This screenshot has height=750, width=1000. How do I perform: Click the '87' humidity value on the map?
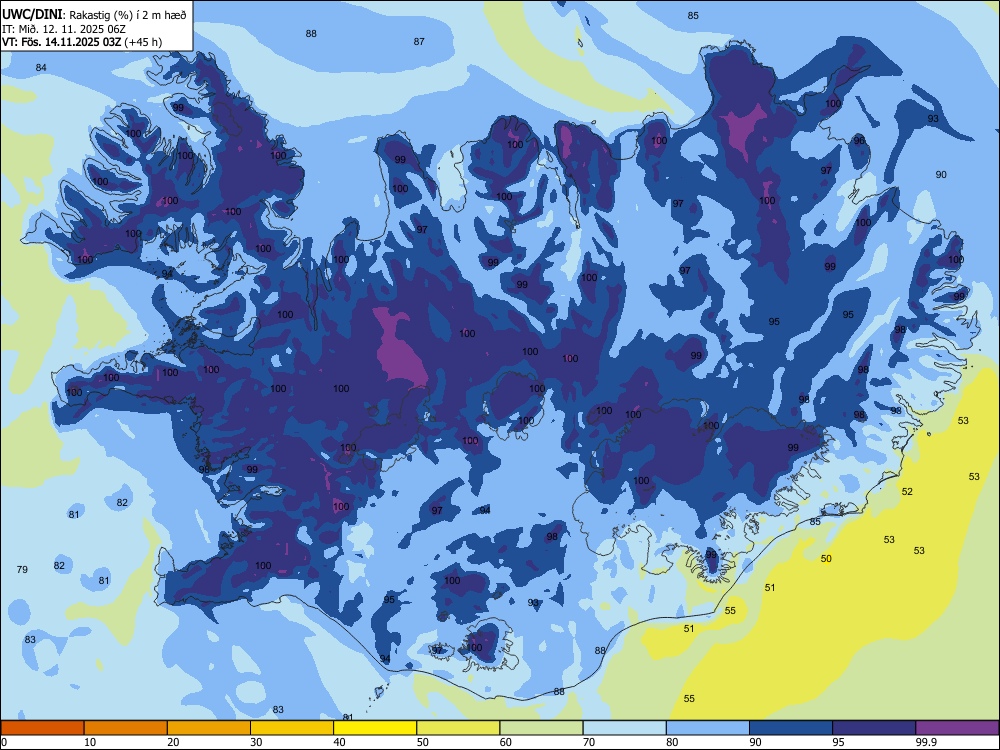click(419, 41)
